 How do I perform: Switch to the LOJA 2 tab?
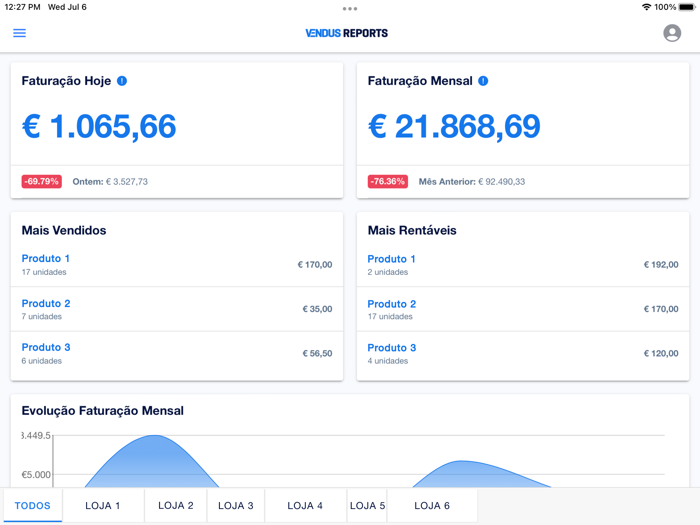click(x=175, y=505)
